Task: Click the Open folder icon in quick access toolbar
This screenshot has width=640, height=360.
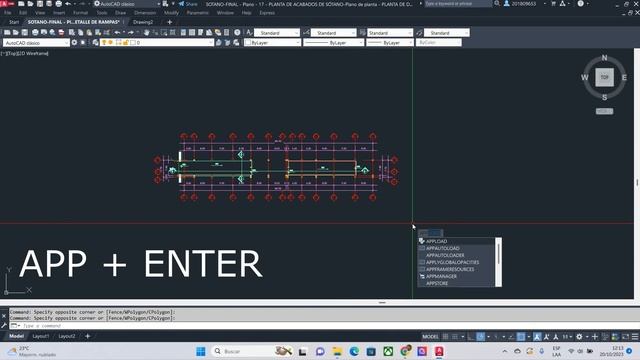Action: [30, 4]
